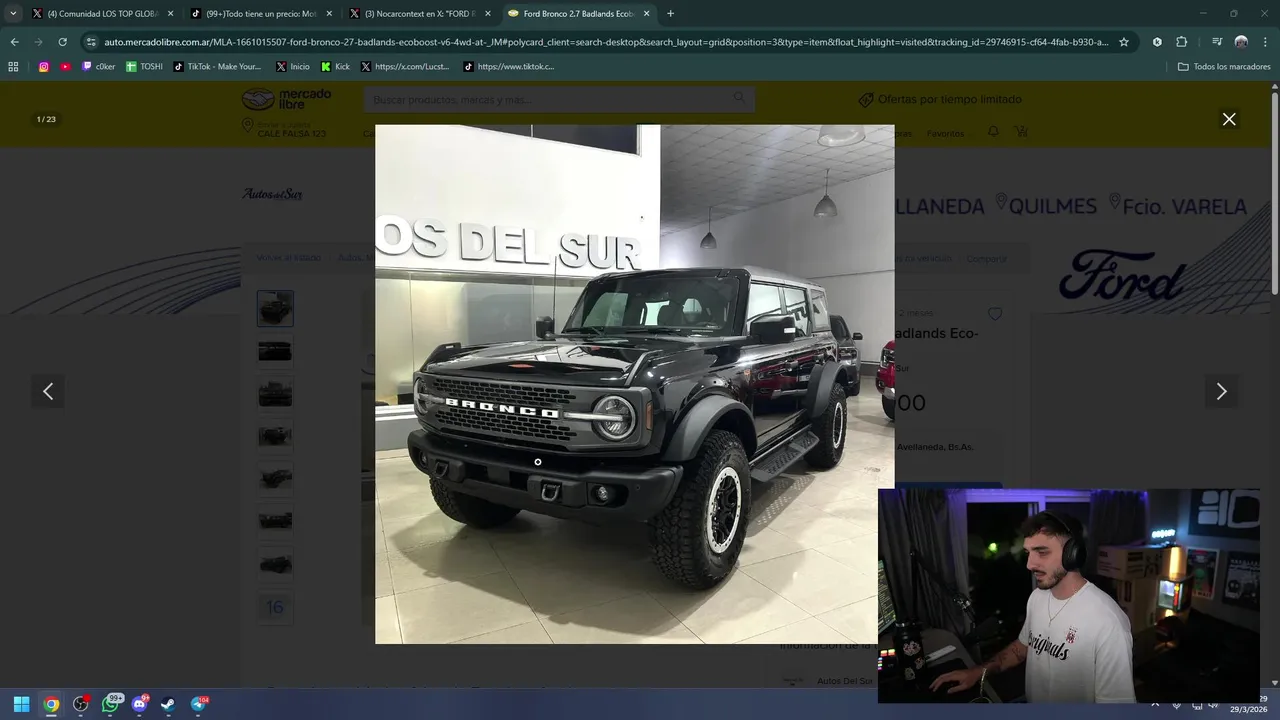Go to the next gallery photo
This screenshot has width=1280, height=720.
tap(1221, 391)
